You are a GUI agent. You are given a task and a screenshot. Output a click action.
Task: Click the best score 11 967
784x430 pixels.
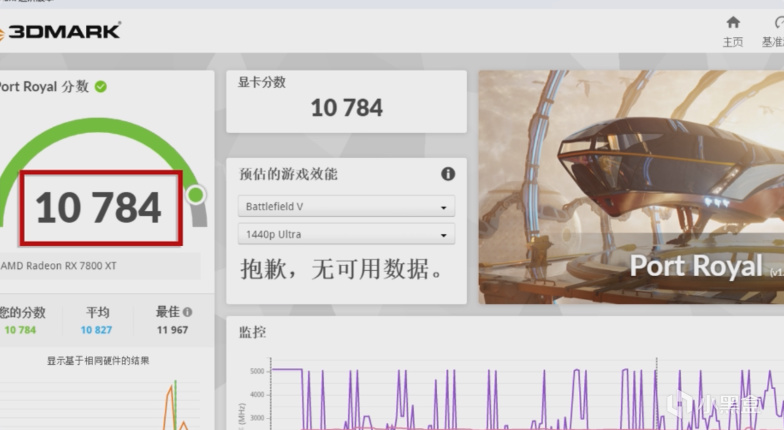[172, 330]
